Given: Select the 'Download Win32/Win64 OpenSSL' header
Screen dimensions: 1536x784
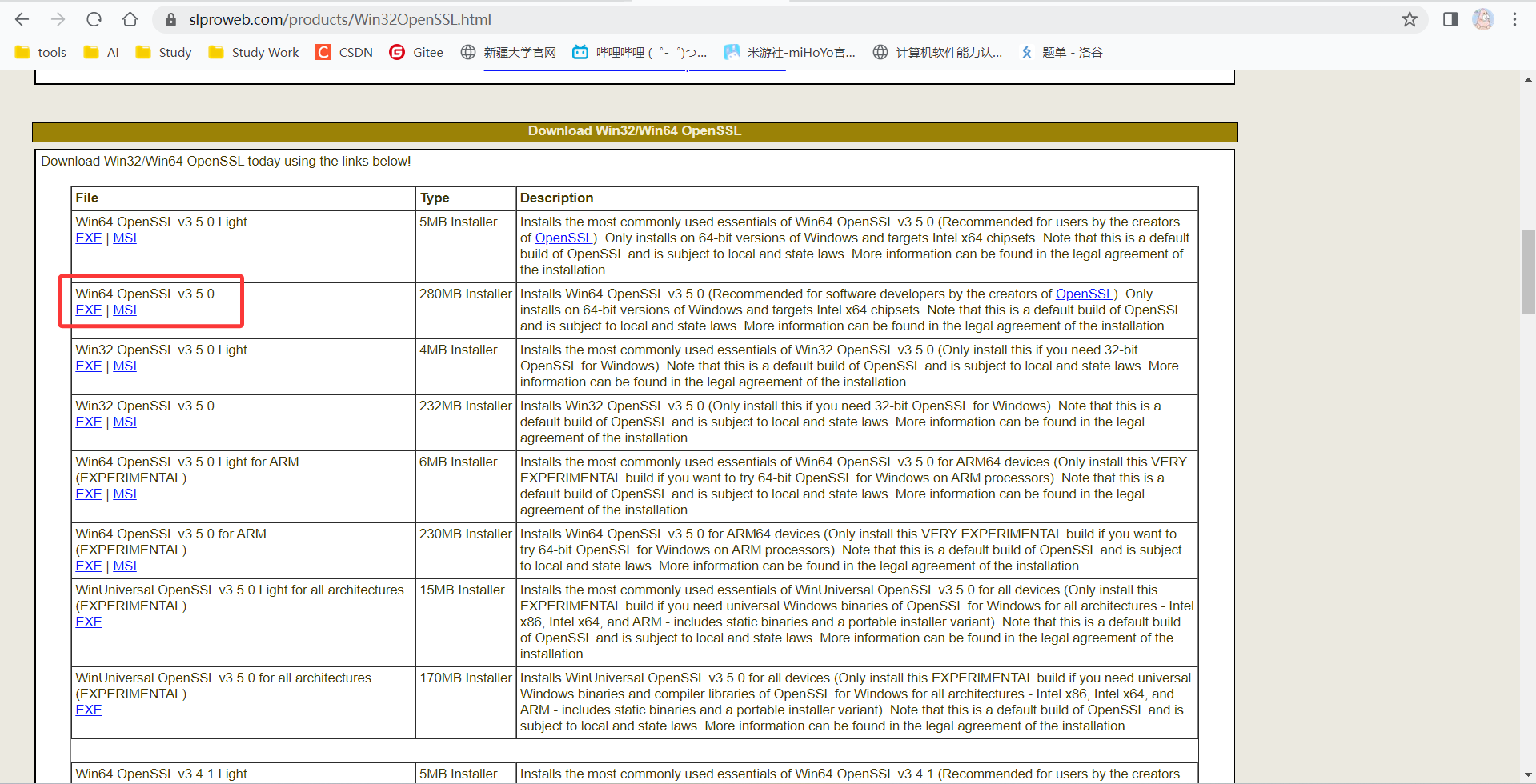Looking at the screenshot, I should click(635, 131).
